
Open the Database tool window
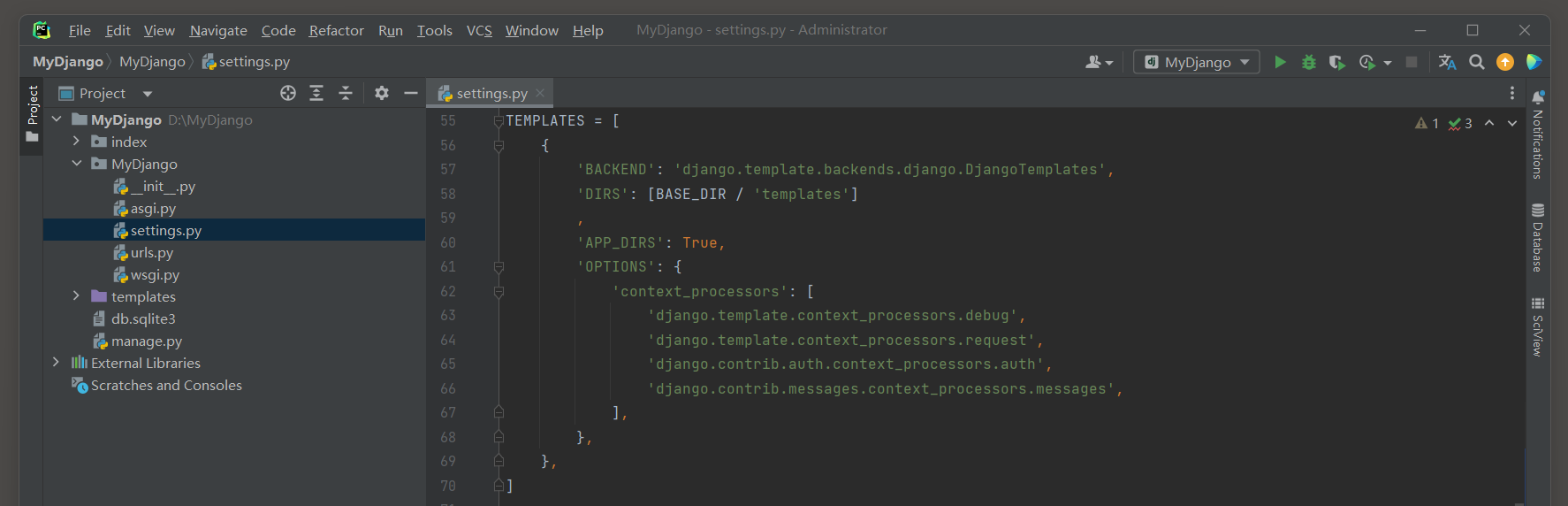tap(1538, 238)
